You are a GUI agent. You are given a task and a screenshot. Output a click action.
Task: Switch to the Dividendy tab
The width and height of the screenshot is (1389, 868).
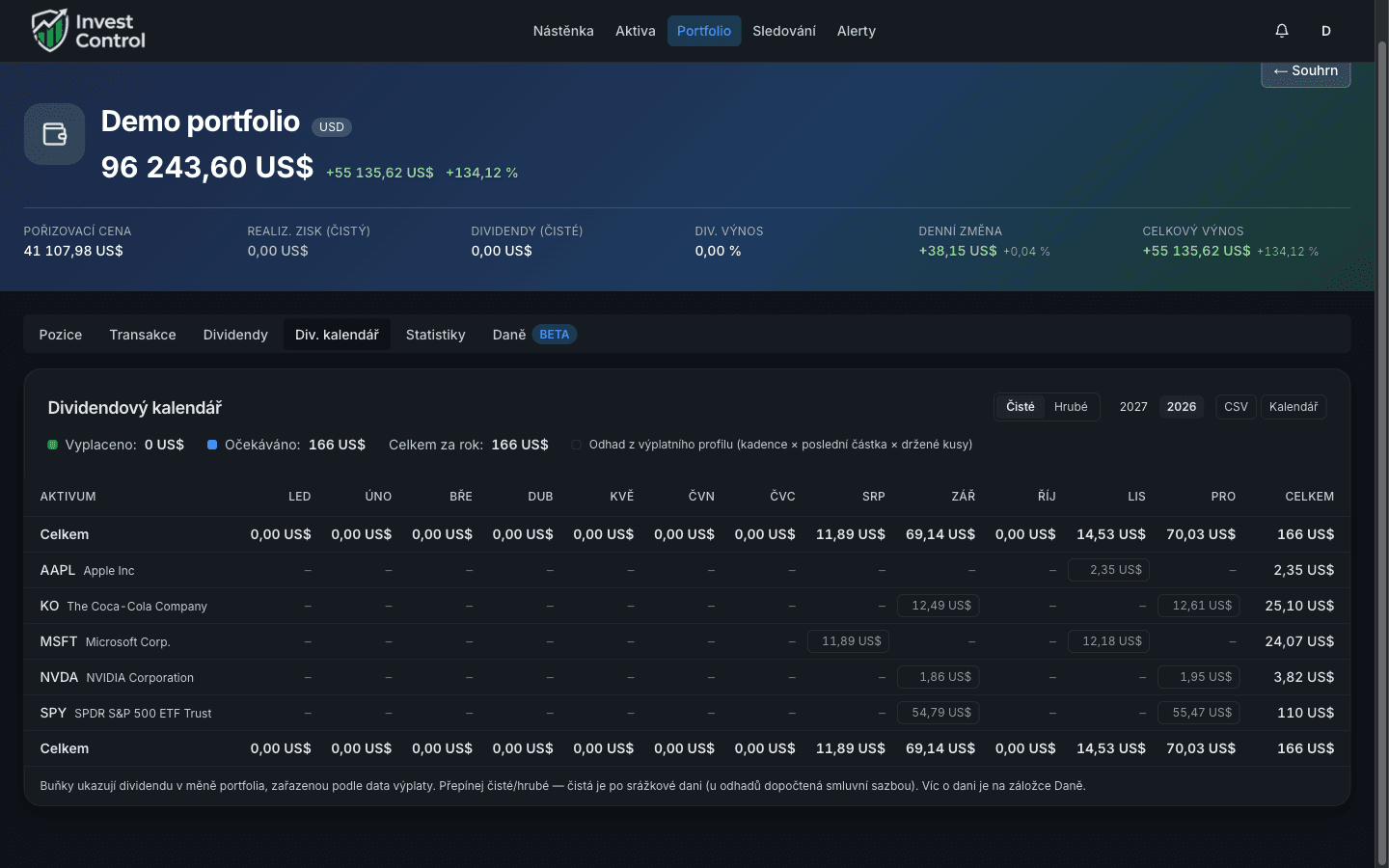[x=235, y=335]
